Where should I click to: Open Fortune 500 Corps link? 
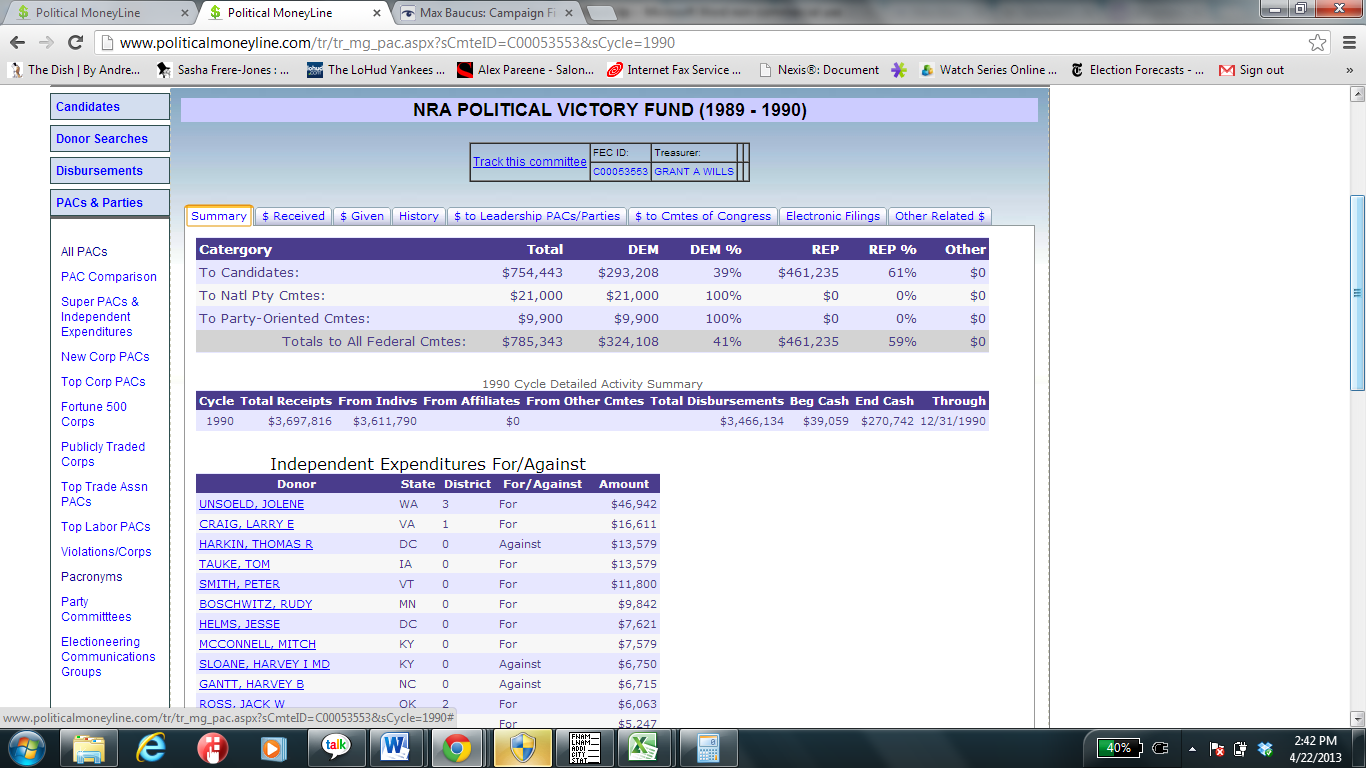[x=94, y=414]
